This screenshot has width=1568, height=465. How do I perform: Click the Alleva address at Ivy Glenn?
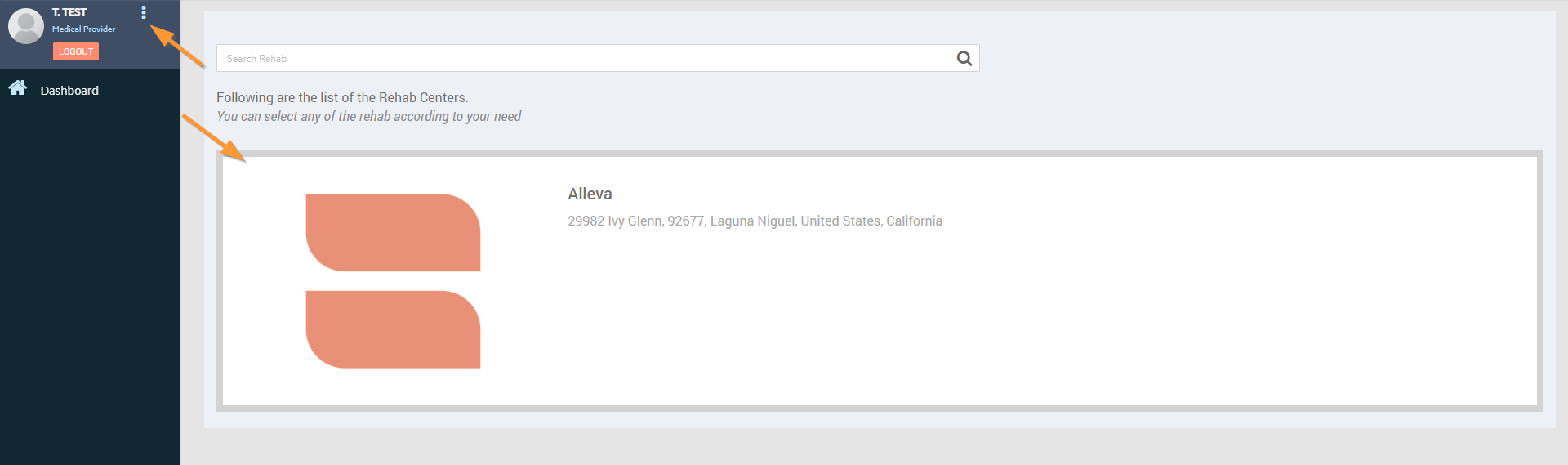click(755, 221)
